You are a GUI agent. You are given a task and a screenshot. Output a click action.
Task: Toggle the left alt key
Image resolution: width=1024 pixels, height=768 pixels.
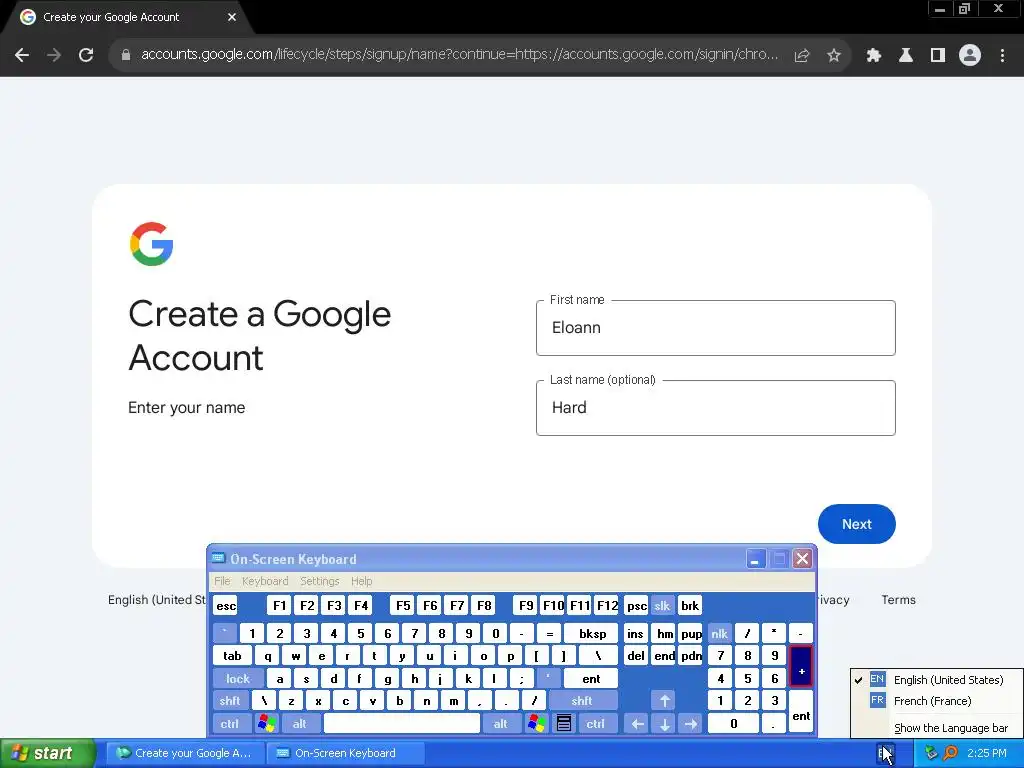[x=300, y=724]
